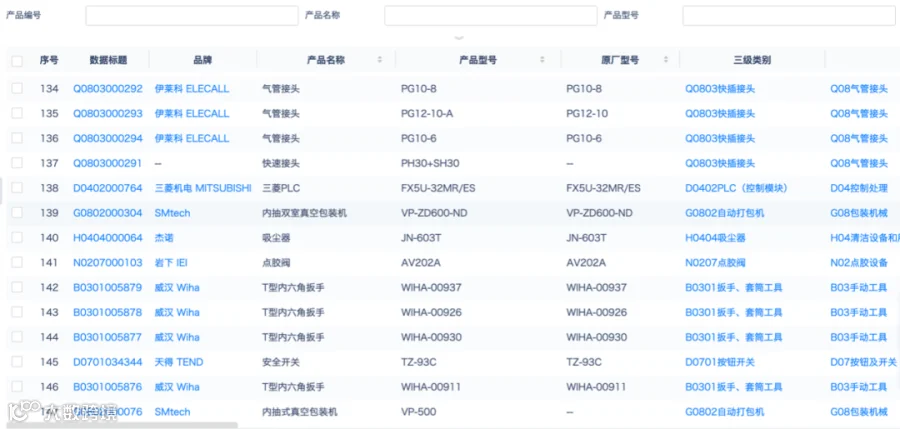Select row 136 checkbox
The width and height of the screenshot is (900, 429).
[17, 138]
